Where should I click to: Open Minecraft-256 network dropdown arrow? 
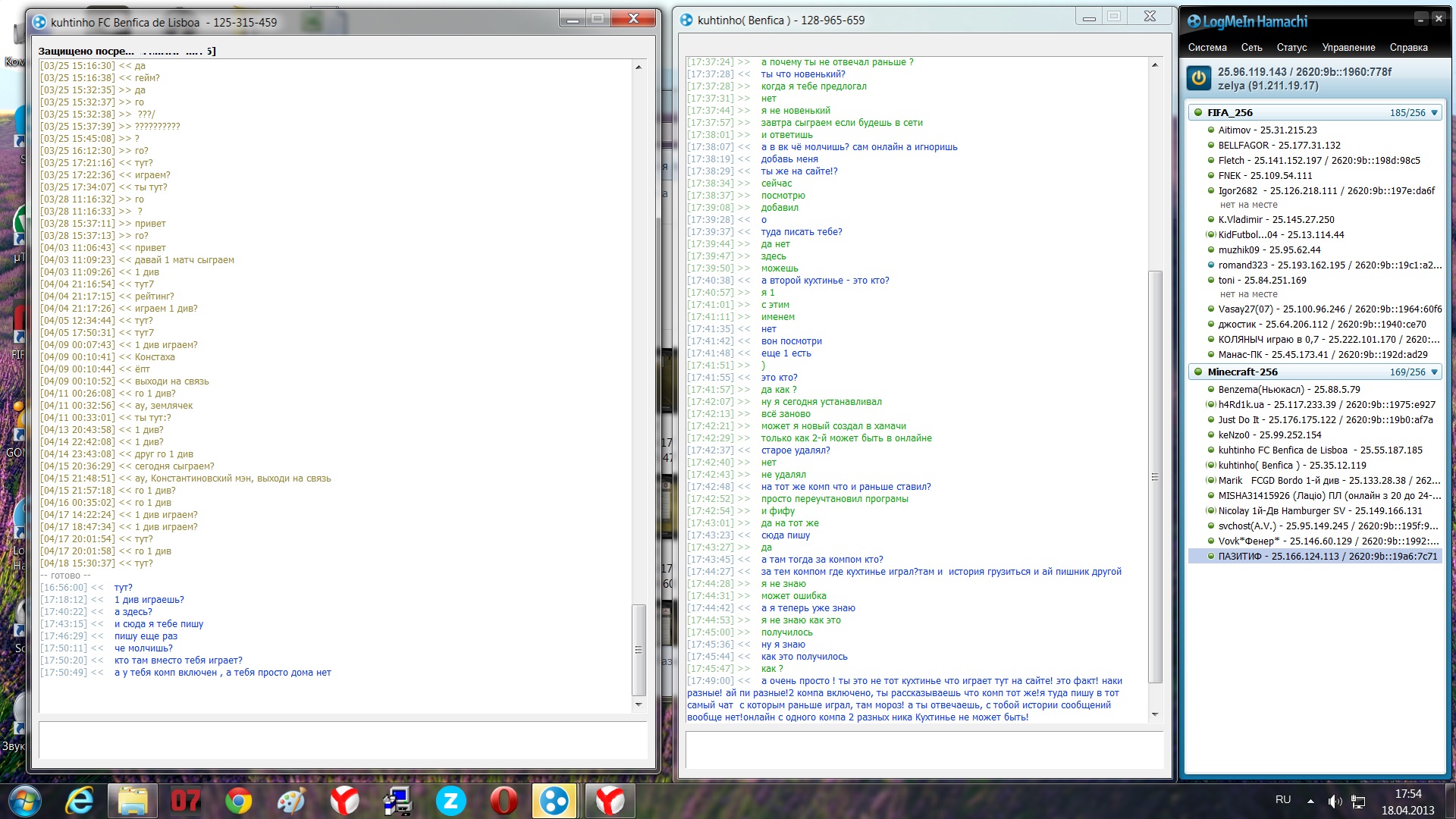point(1434,372)
